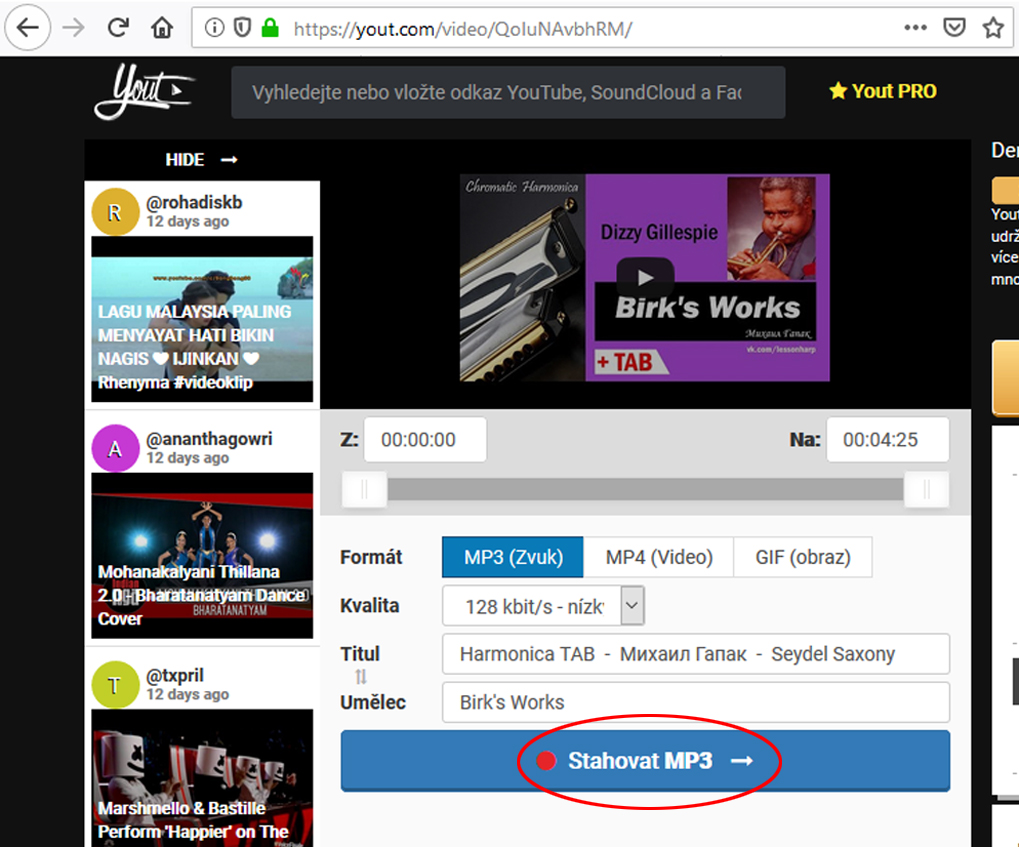1019x847 pixels.
Task: Click the green padlock security icon
Action: tap(270, 28)
